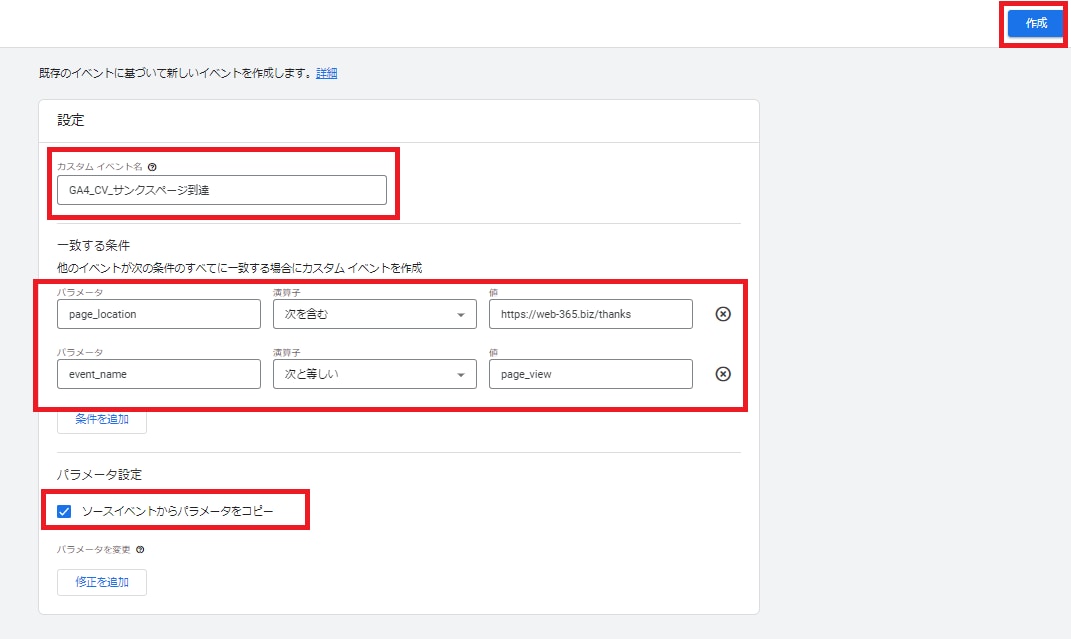Click the page_view value field

[590, 374]
